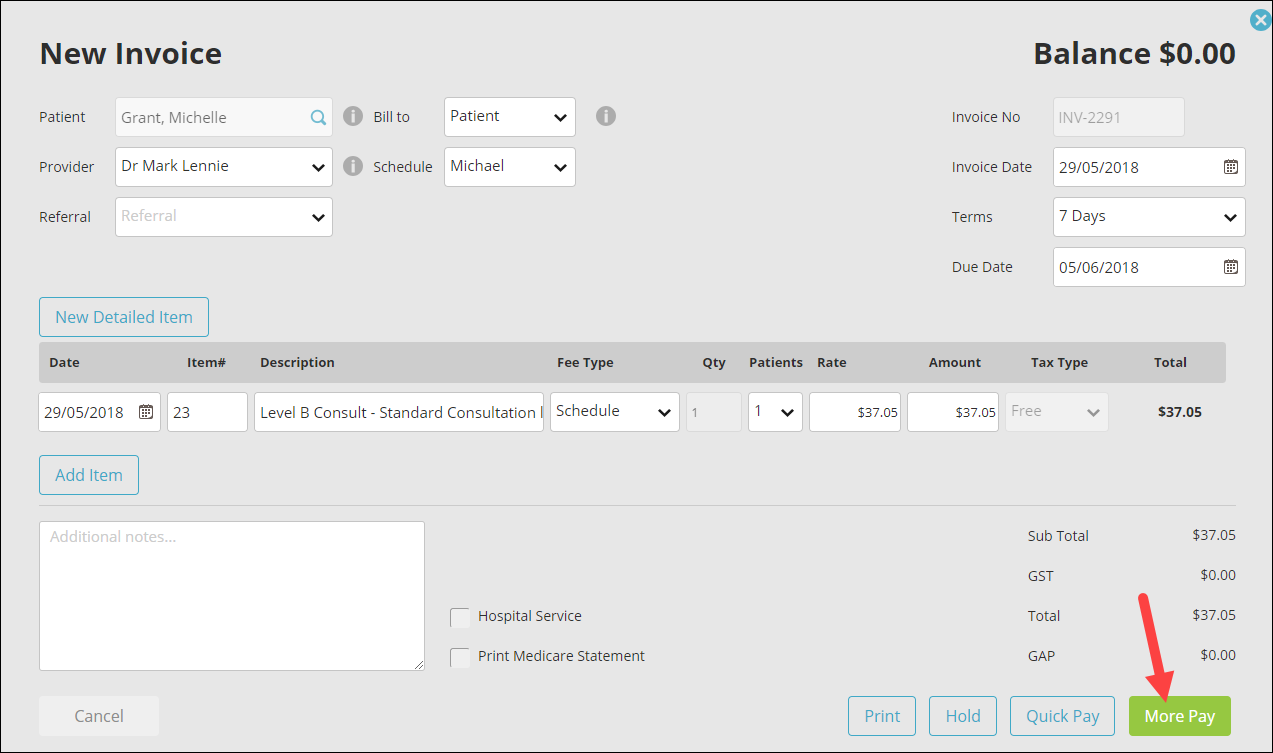
Task: Change the Fee Type Schedule dropdown
Action: point(615,412)
